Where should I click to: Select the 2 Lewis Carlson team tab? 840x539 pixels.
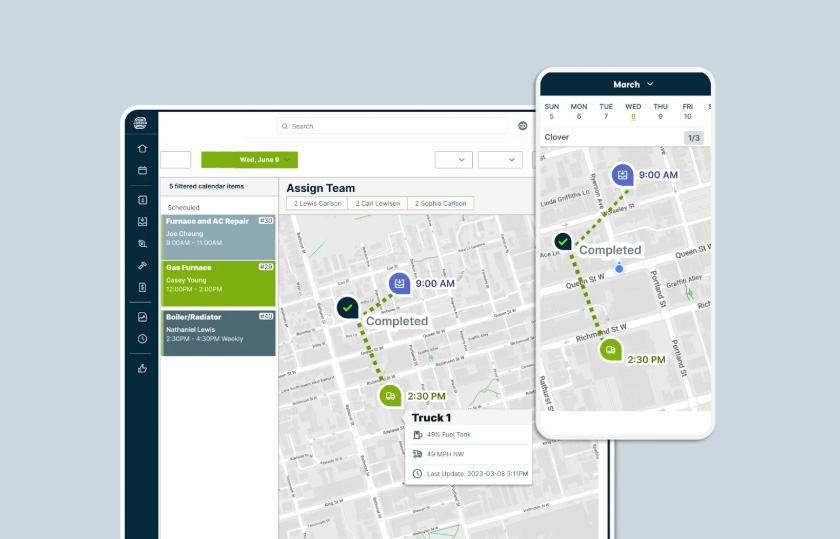pyautogui.click(x=317, y=203)
